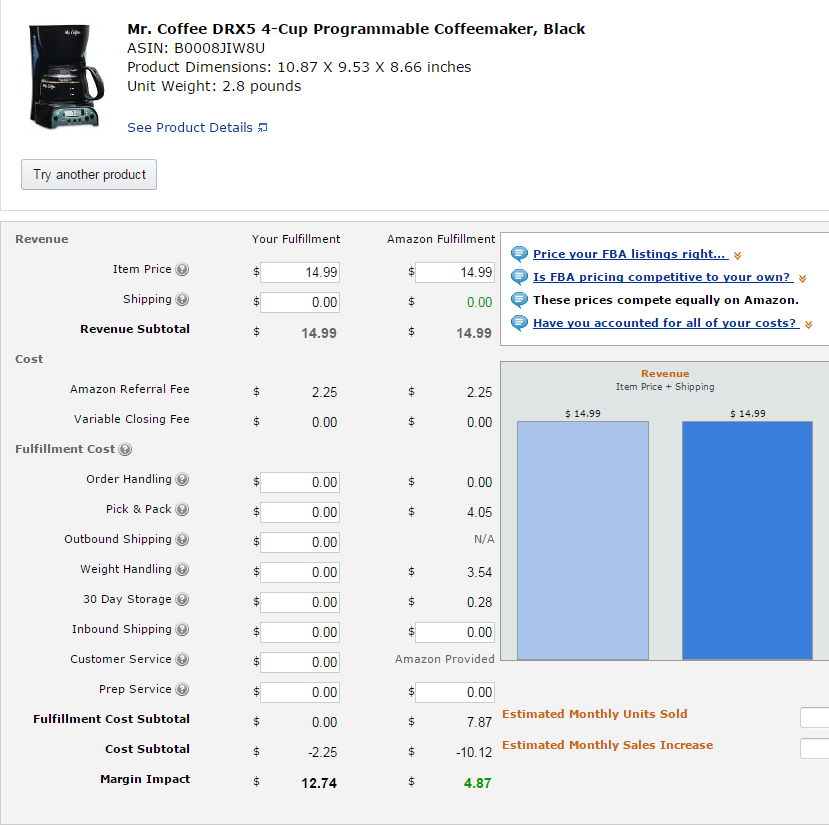Focus Your Fulfillment Inbound Shipping field
Image resolution: width=829 pixels, height=825 pixels.
pos(300,632)
